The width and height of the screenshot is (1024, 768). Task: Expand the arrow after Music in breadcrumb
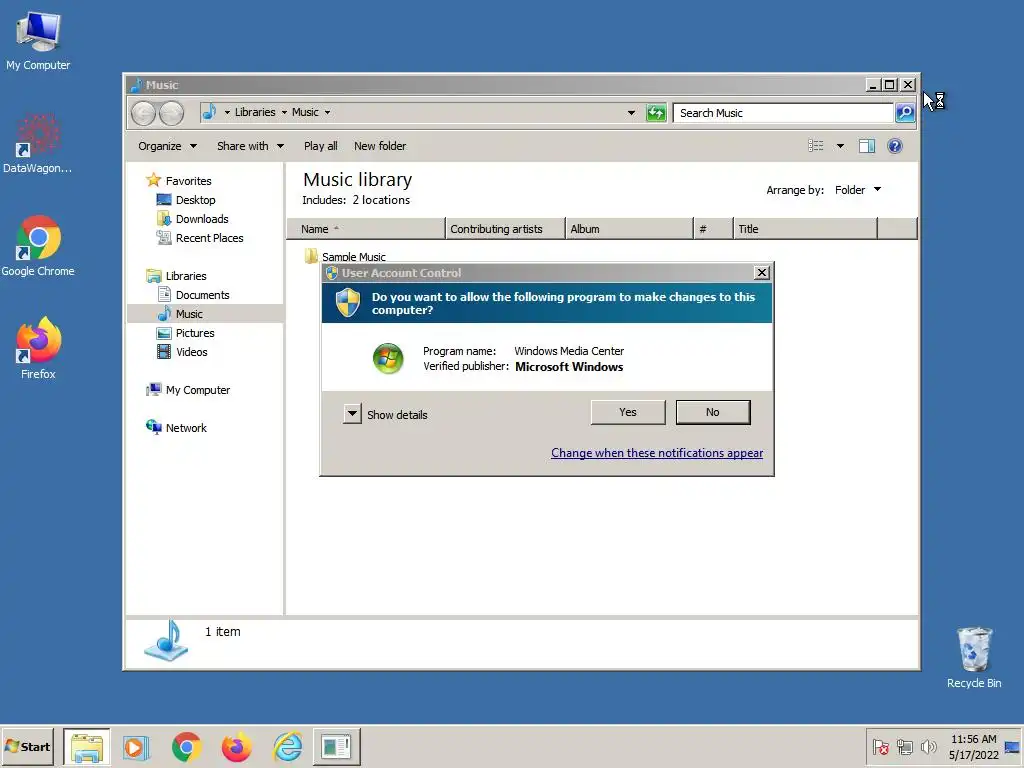pos(327,112)
